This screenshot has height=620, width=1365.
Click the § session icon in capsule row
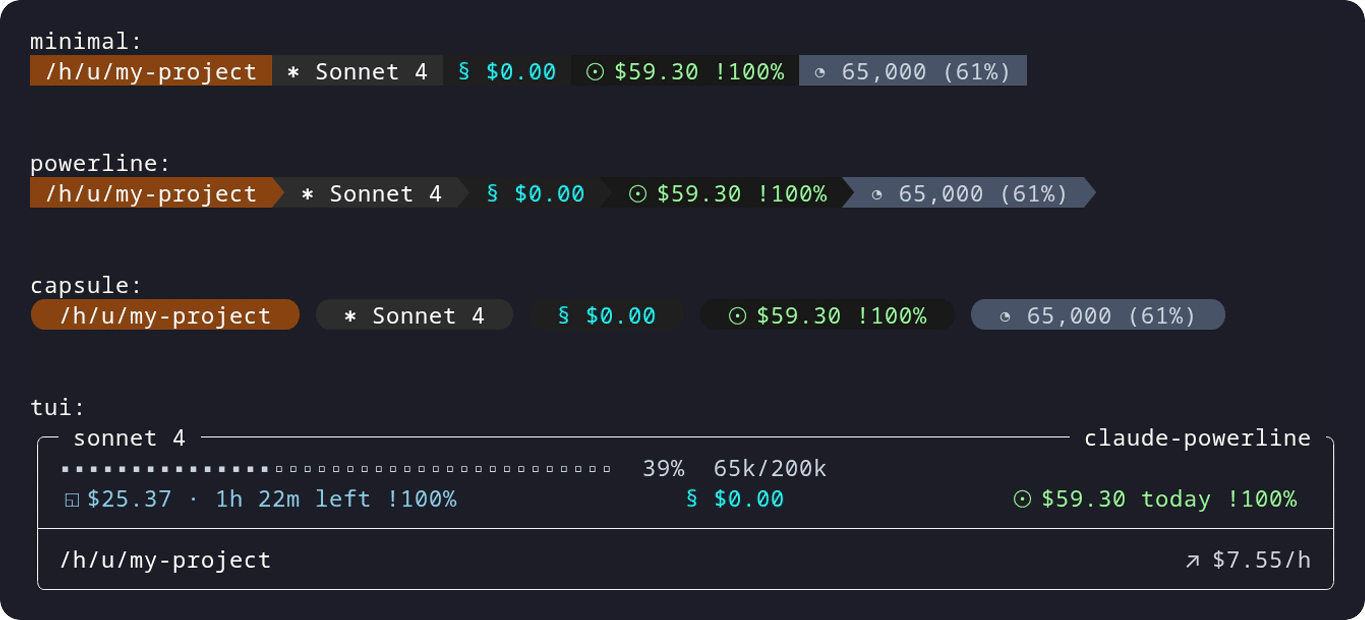(563, 315)
